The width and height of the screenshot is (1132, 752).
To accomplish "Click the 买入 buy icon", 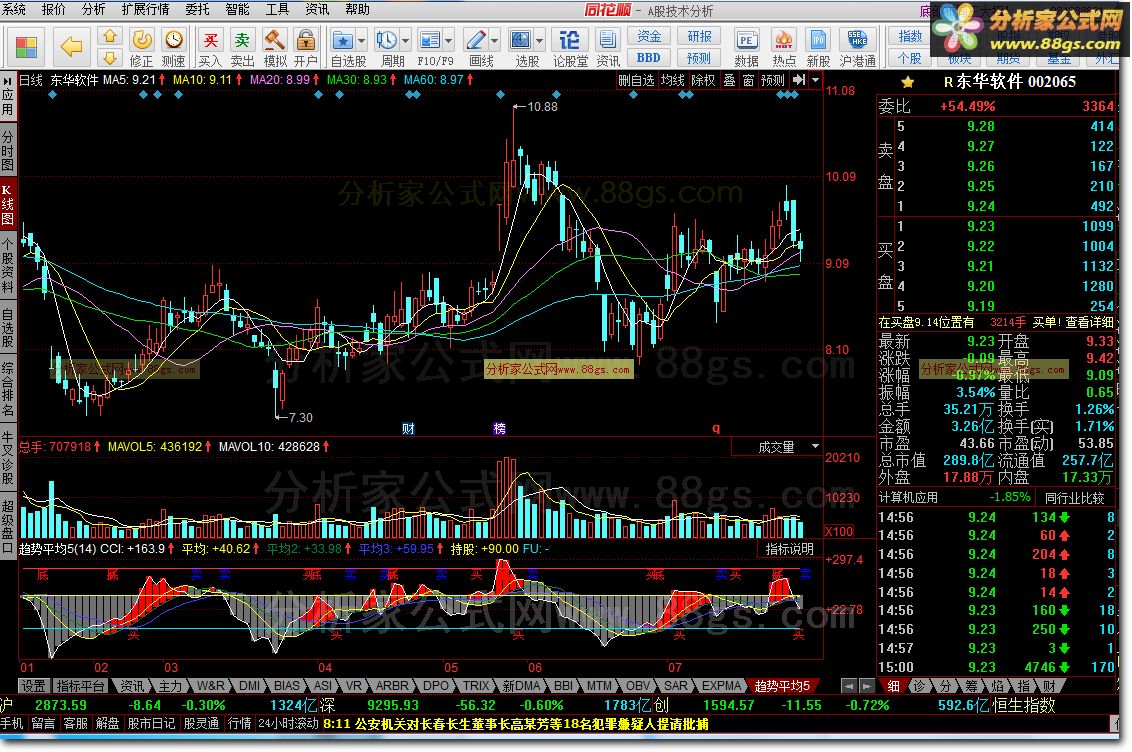I will pyautogui.click(x=210, y=48).
